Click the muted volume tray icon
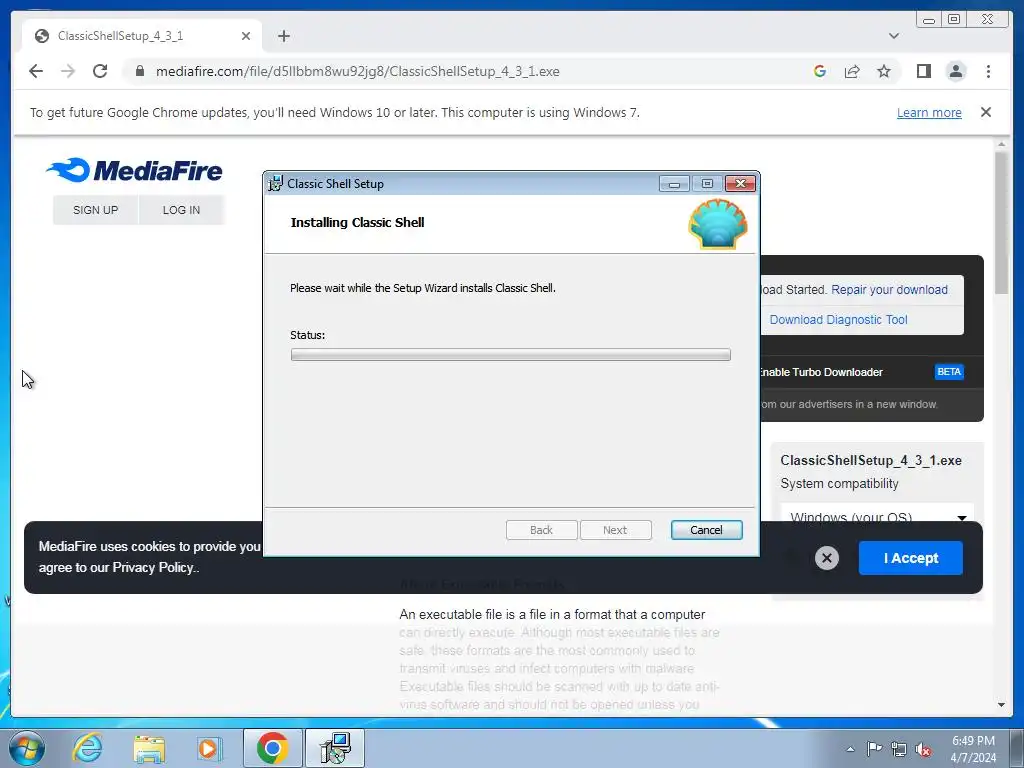The width and height of the screenshot is (1024, 768). pos(923,750)
